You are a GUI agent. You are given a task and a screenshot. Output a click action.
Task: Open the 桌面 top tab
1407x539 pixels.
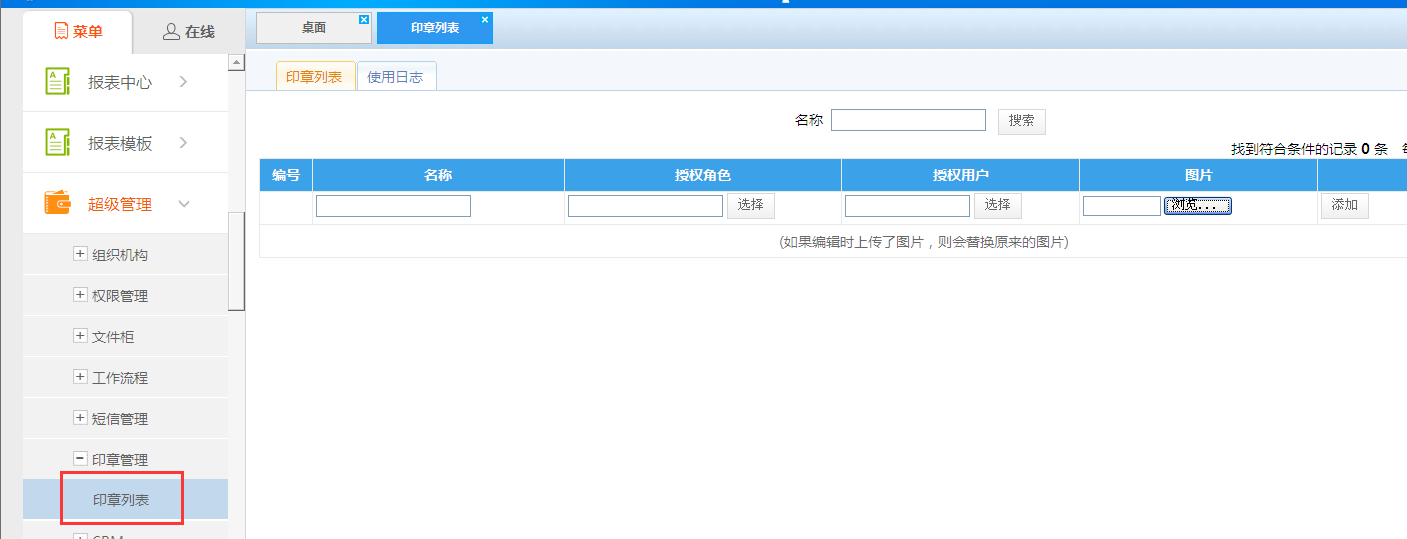point(314,28)
